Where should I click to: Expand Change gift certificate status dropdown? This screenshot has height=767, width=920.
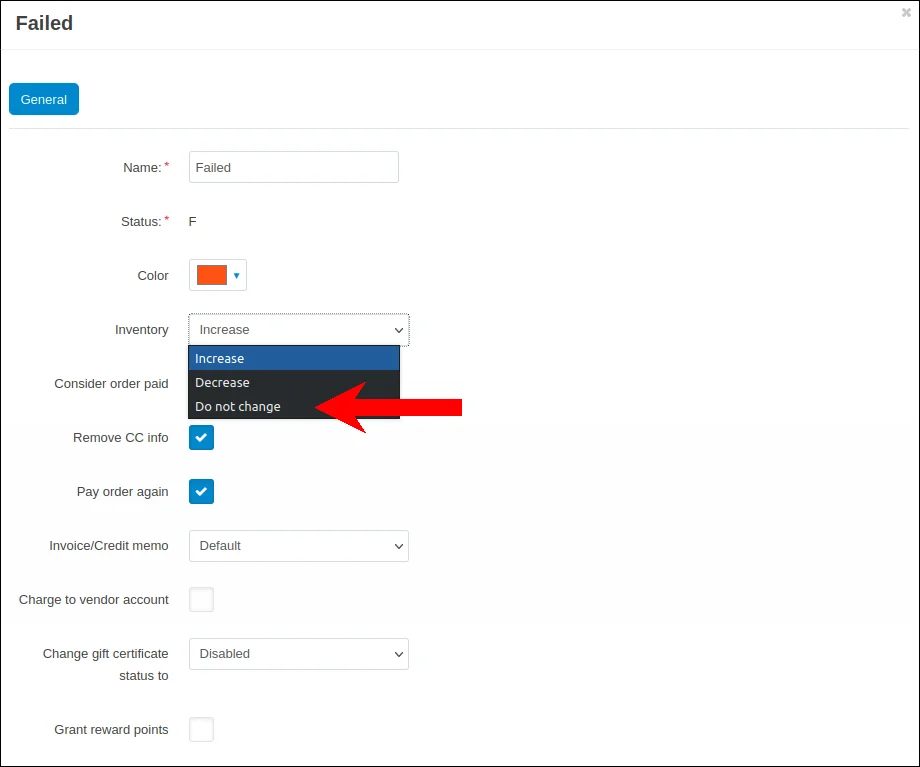click(x=298, y=654)
